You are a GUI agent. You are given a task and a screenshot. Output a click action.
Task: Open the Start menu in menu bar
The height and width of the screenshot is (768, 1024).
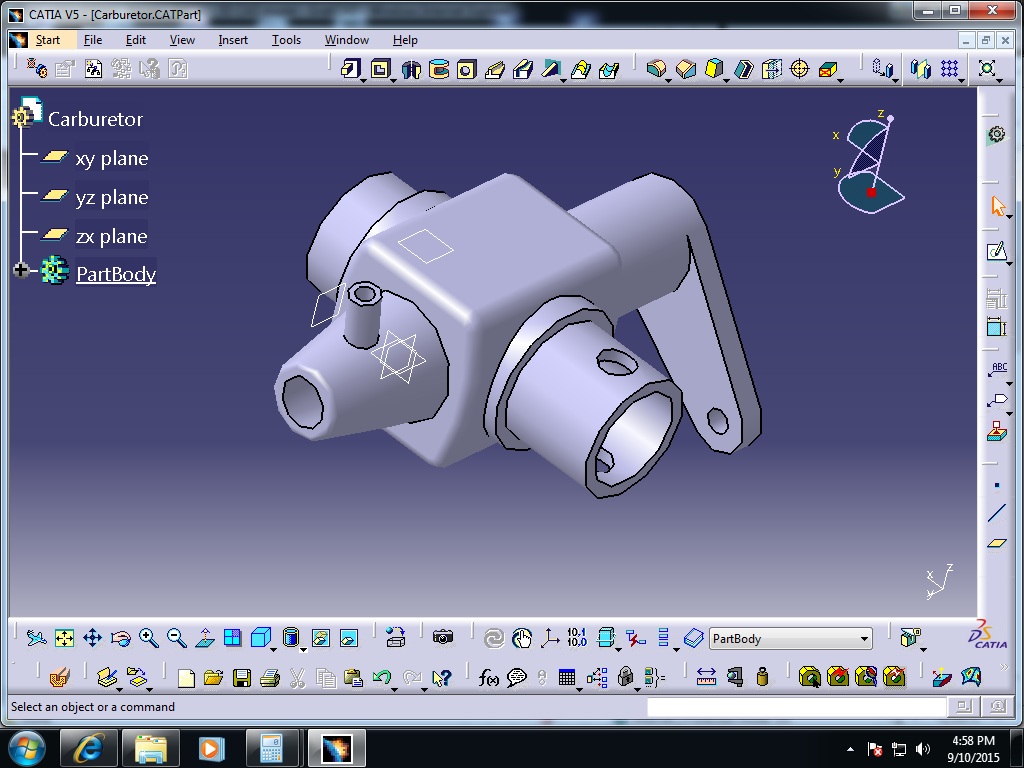(x=48, y=40)
